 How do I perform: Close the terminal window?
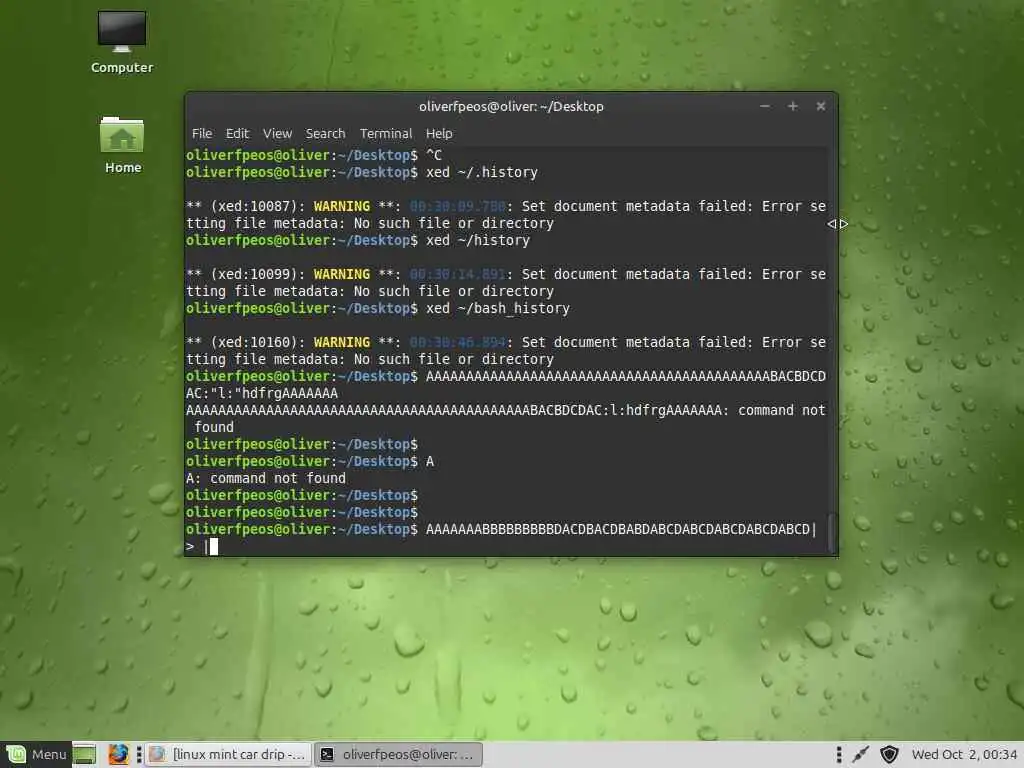pos(821,106)
